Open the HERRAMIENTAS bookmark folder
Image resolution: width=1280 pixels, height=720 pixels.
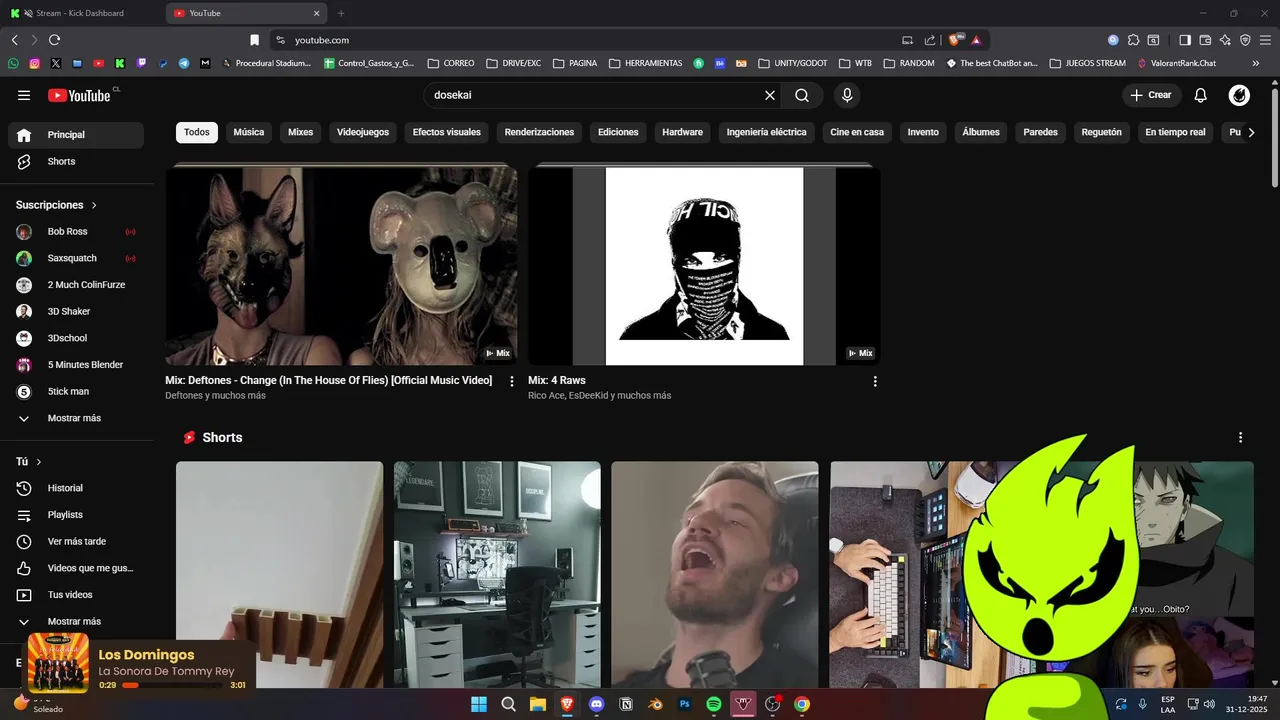[x=645, y=63]
